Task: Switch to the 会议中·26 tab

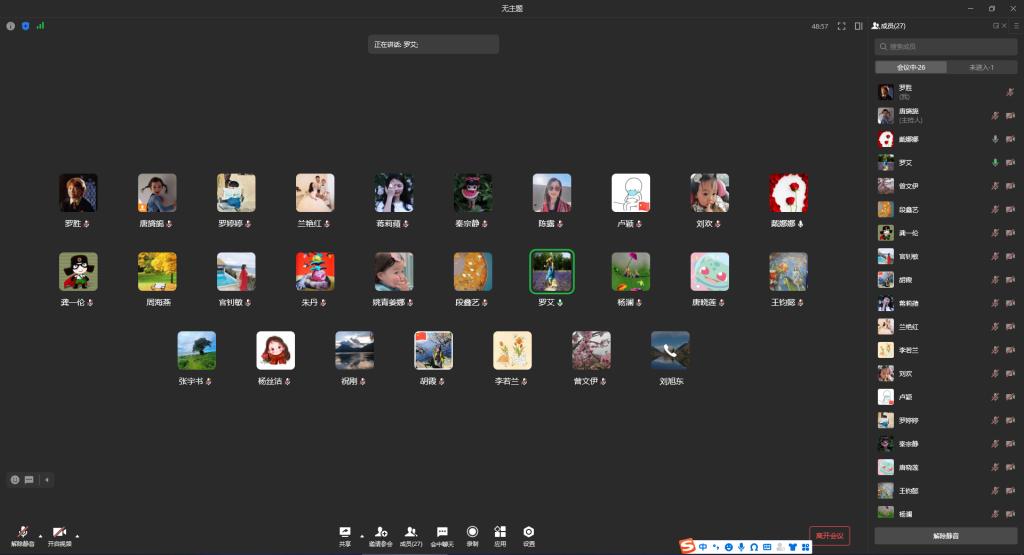Action: point(910,67)
